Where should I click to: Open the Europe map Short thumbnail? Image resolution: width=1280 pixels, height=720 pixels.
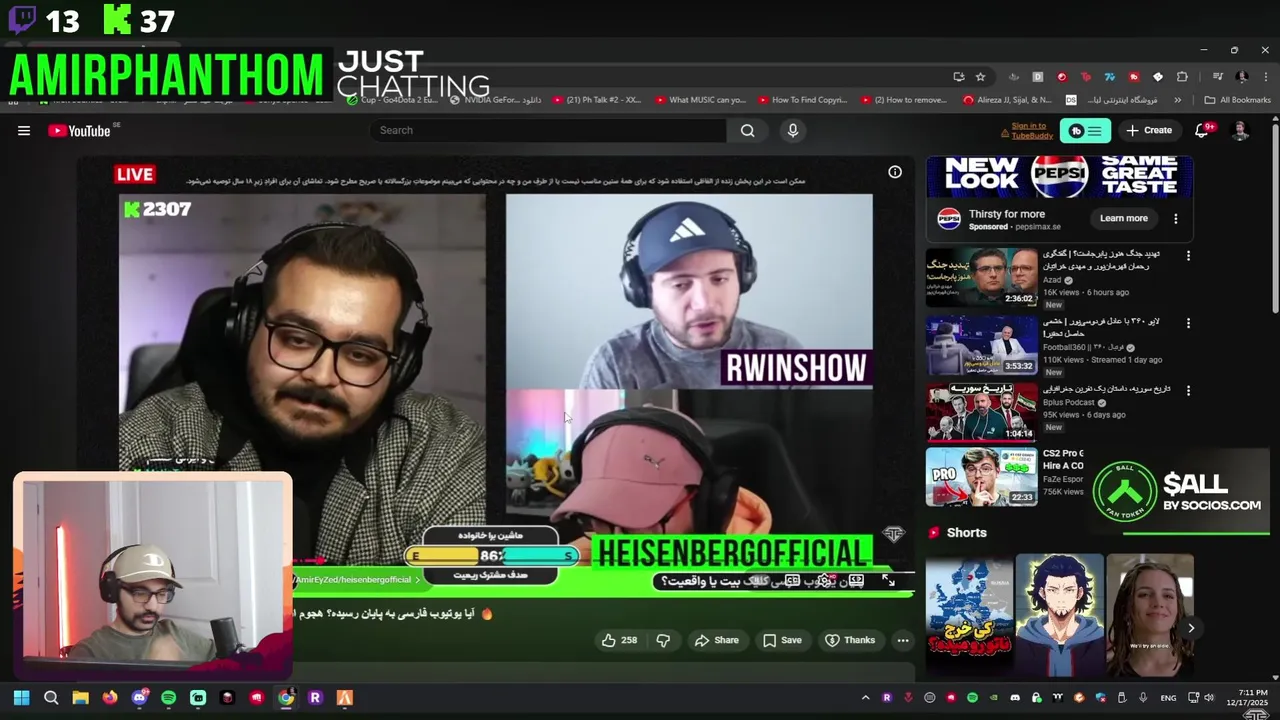click(x=969, y=616)
